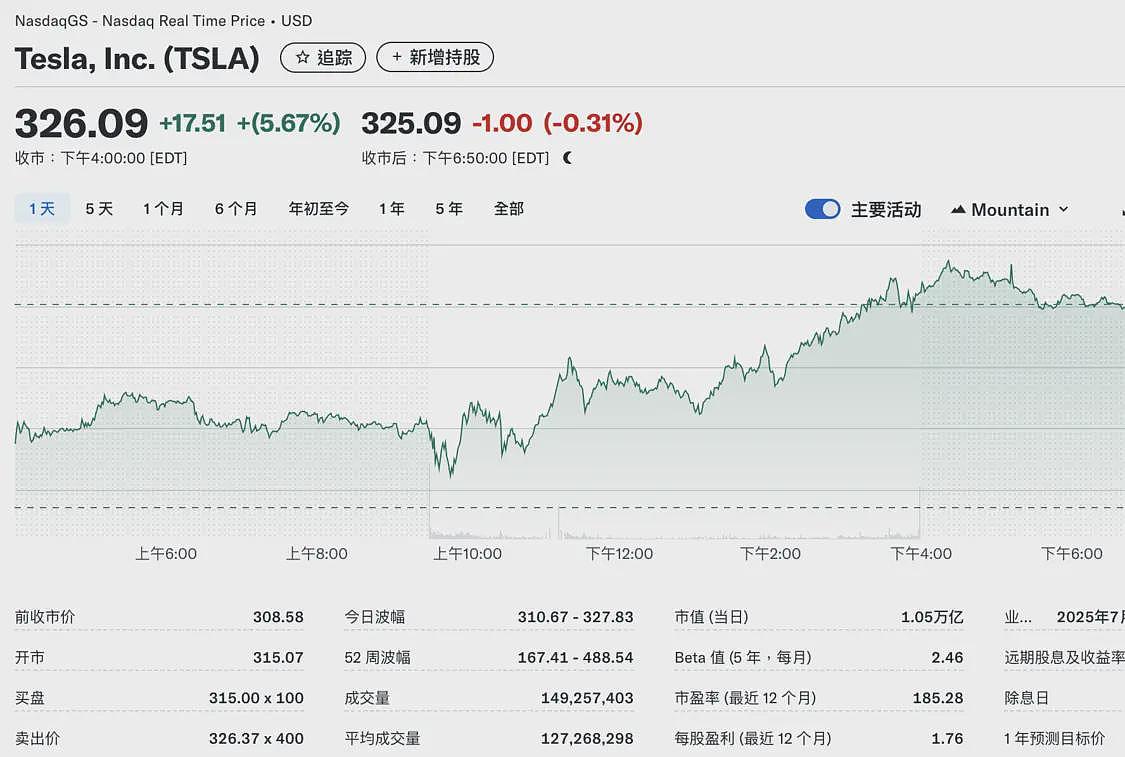Click the 1 年预测目标价 label
The height and width of the screenshot is (757, 1125).
tap(1055, 738)
